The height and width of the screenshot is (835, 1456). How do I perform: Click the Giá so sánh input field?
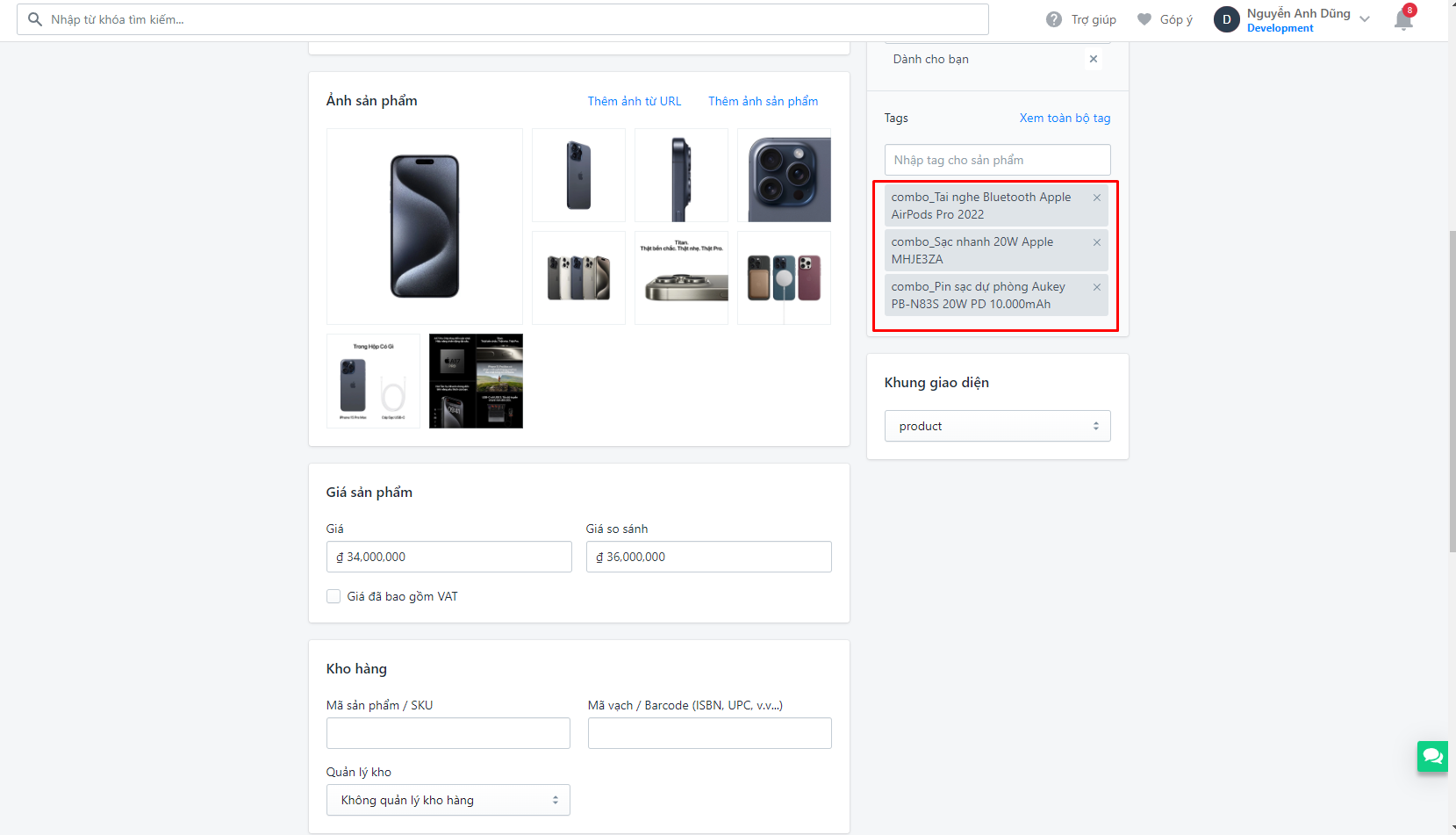click(x=709, y=557)
